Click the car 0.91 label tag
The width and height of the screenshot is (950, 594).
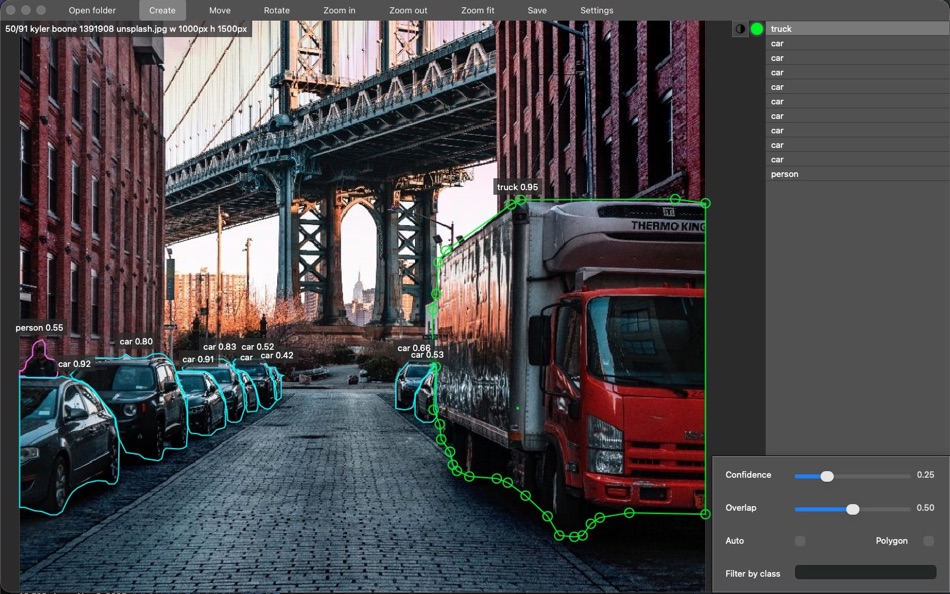pyautogui.click(x=198, y=359)
